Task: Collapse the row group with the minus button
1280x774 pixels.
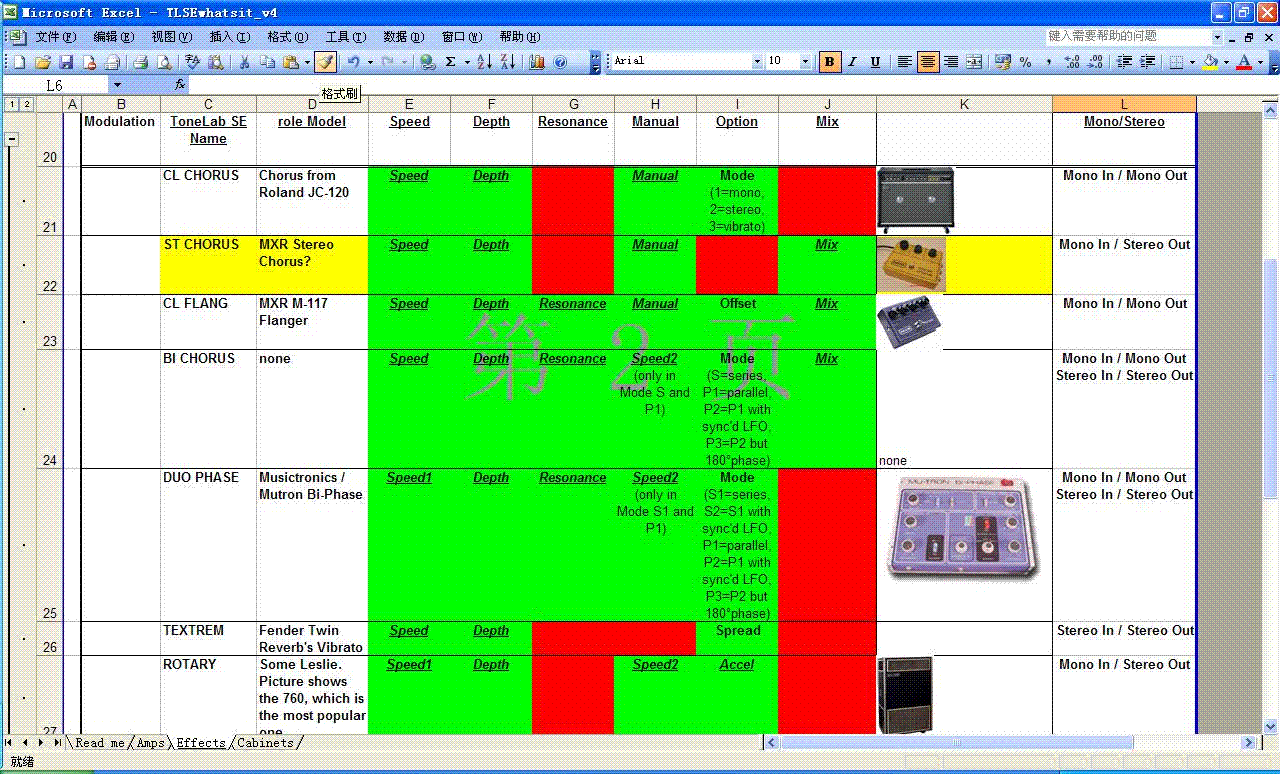Action: click(13, 139)
